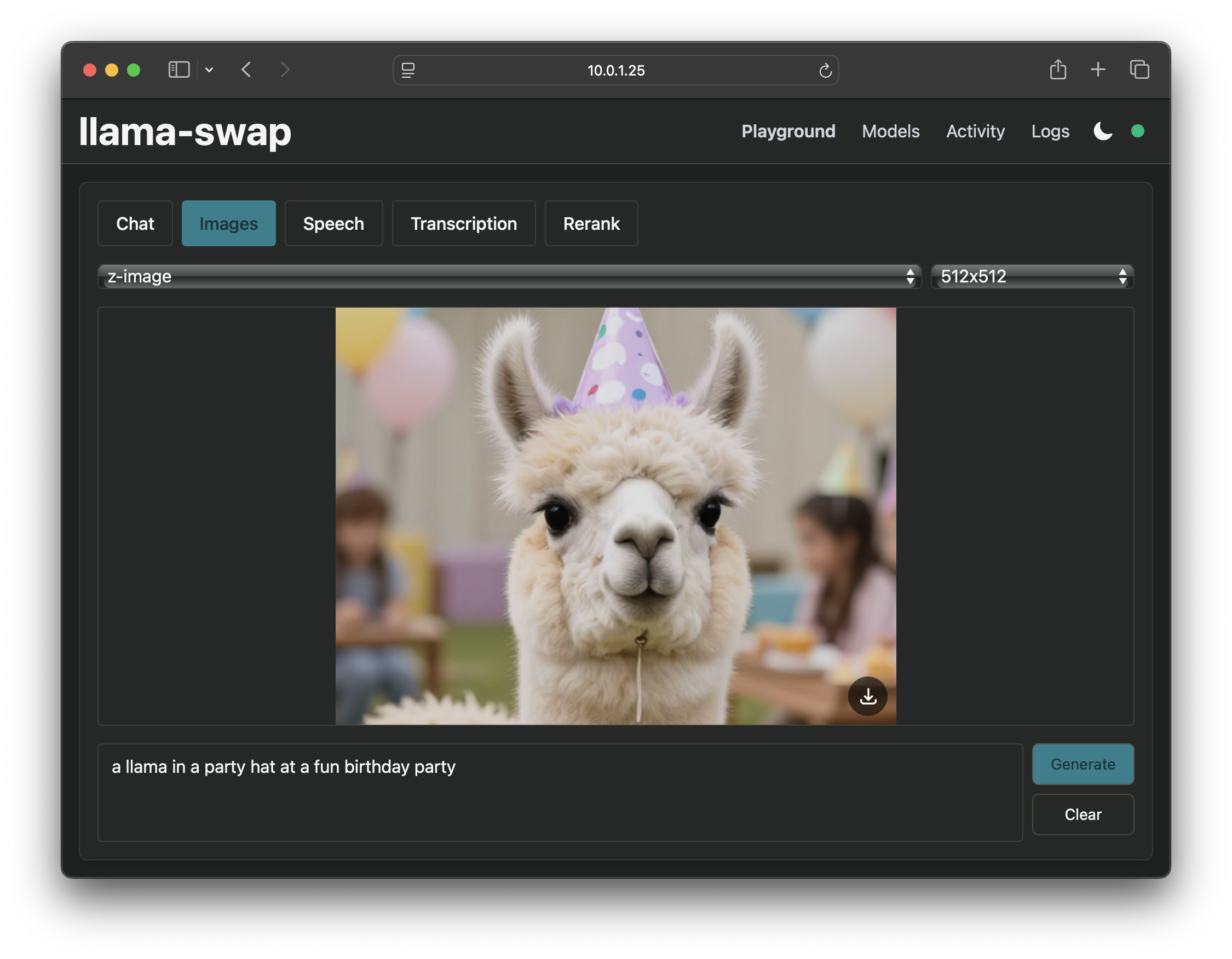Download the generated llama image
This screenshot has width=1232, height=959.
[867, 696]
